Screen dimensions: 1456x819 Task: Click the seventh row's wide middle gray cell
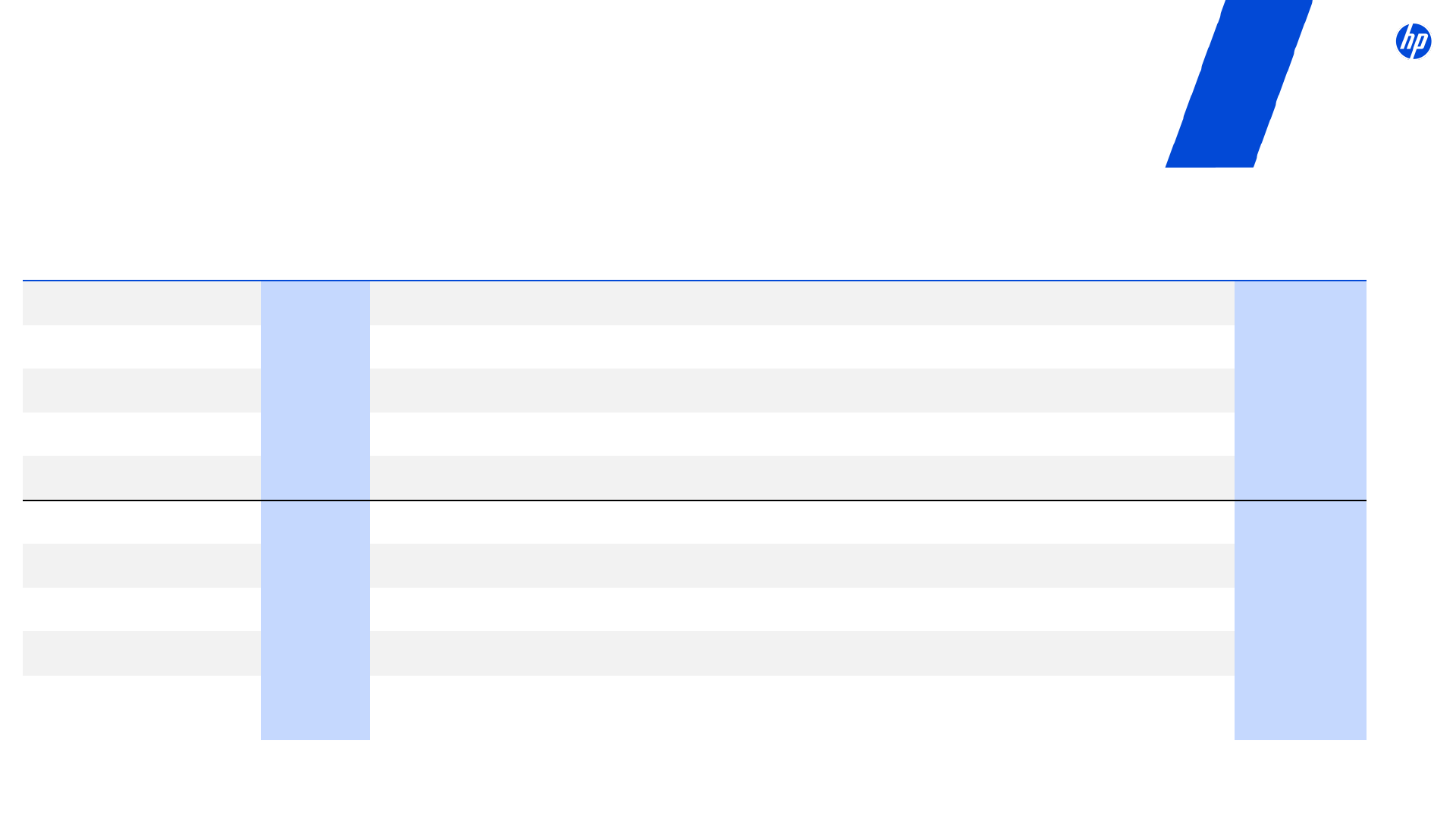click(802, 566)
